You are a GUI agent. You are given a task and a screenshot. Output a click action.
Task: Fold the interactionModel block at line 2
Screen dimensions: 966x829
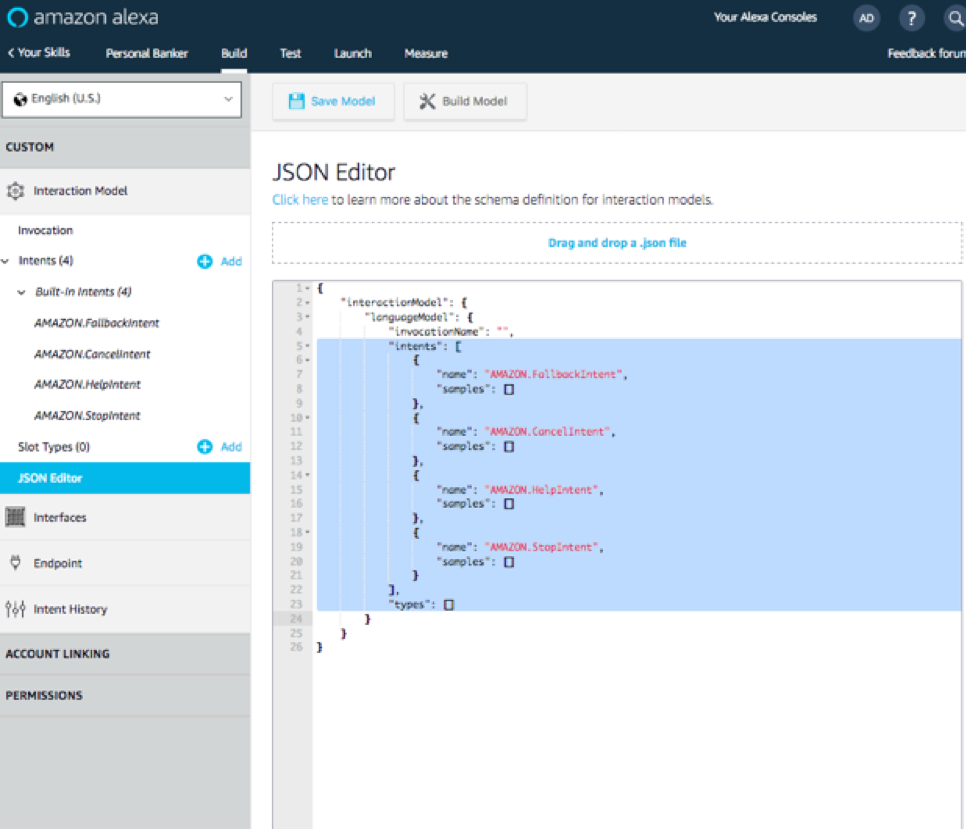click(307, 302)
